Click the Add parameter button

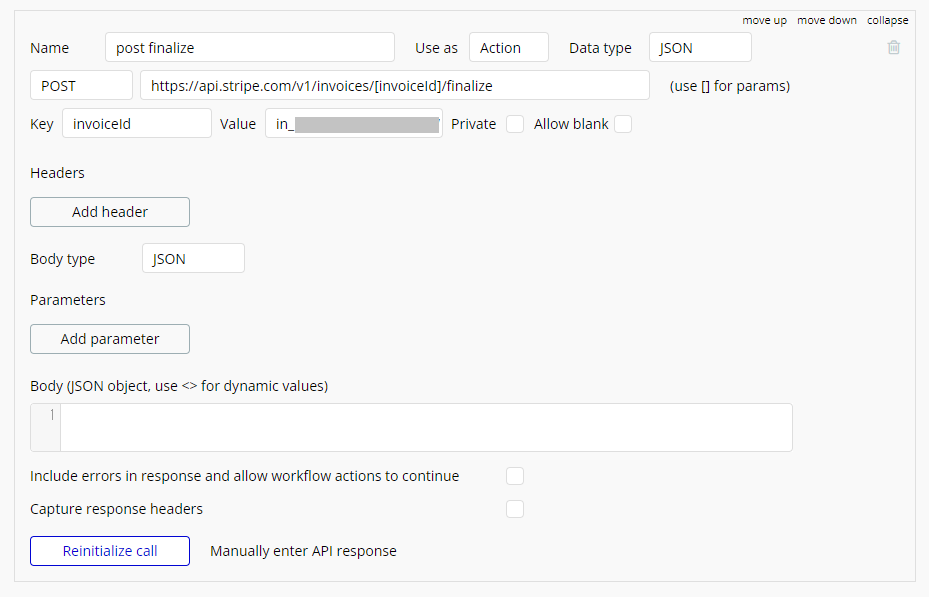tap(110, 339)
